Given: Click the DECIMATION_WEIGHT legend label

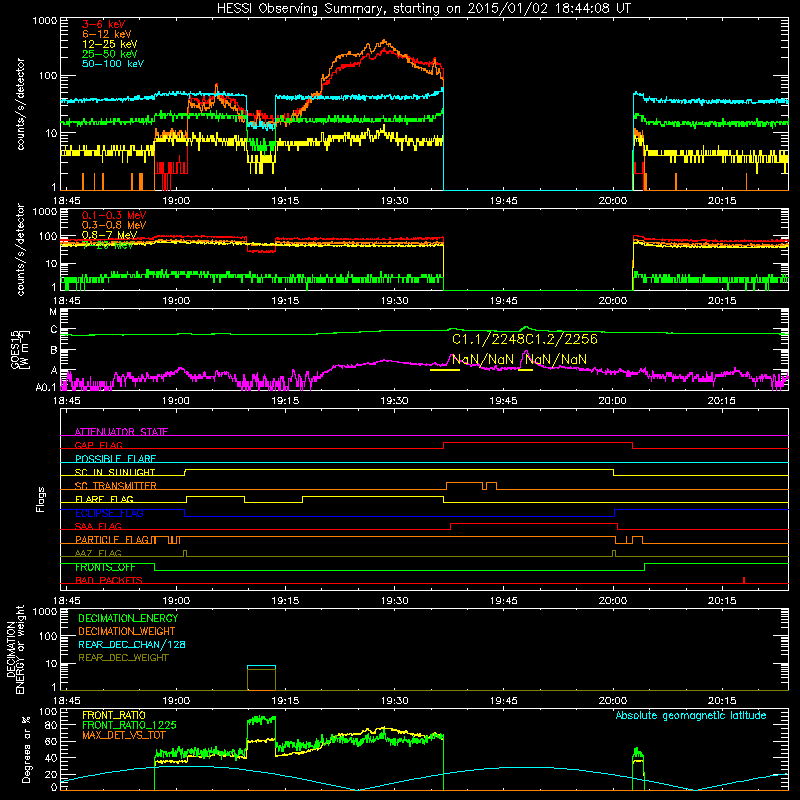Looking at the screenshot, I should (x=127, y=631).
